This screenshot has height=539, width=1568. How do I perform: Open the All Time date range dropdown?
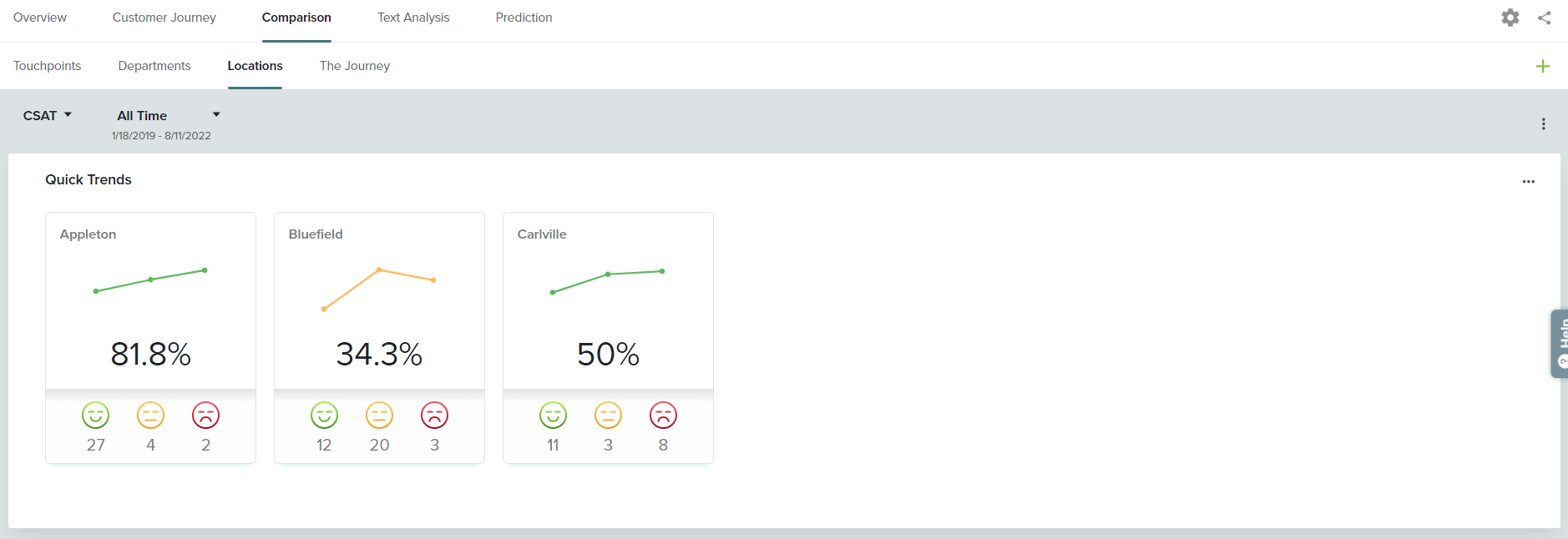(x=167, y=115)
